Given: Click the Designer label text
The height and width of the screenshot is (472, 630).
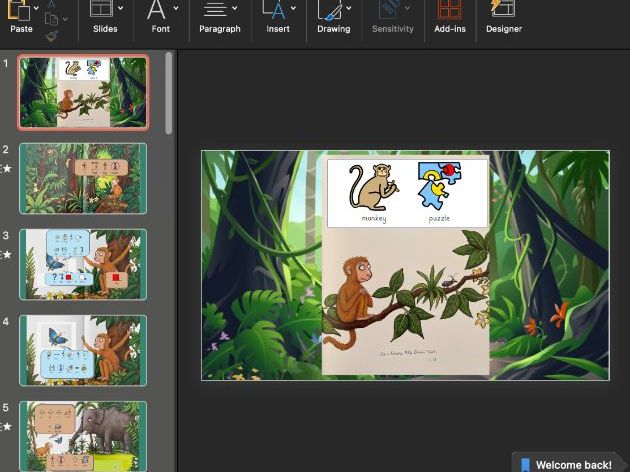Looking at the screenshot, I should [504, 29].
